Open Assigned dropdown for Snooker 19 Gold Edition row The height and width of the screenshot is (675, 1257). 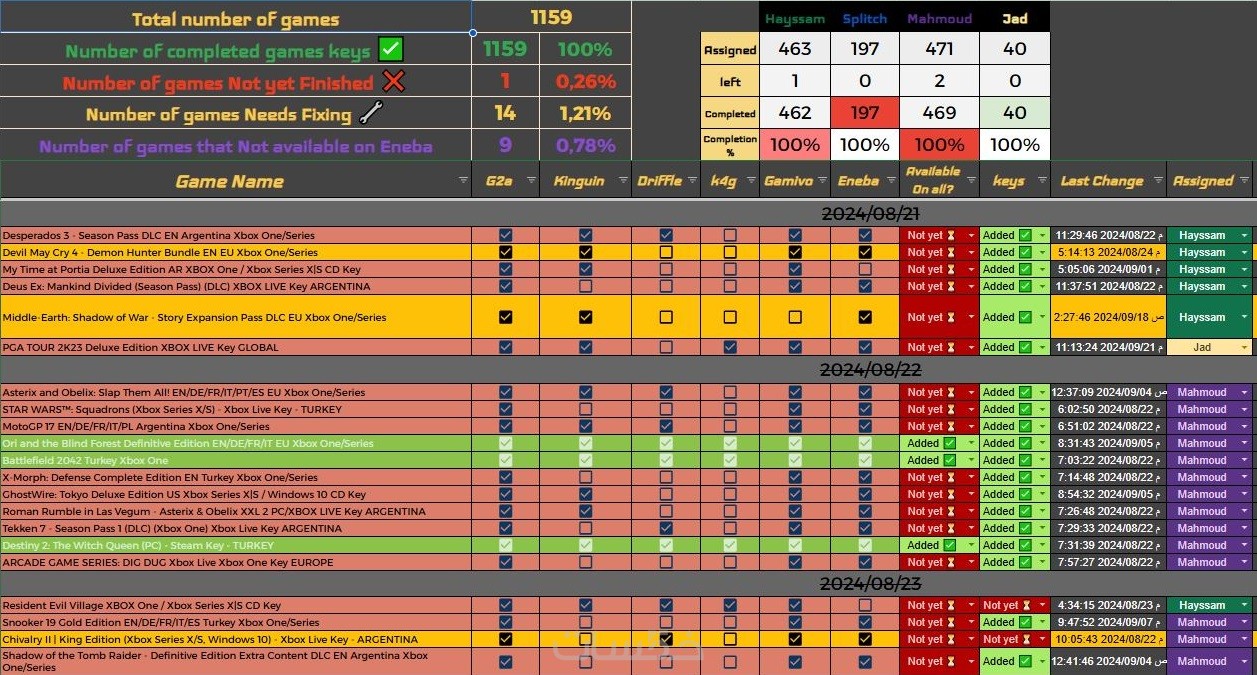click(x=1245, y=622)
